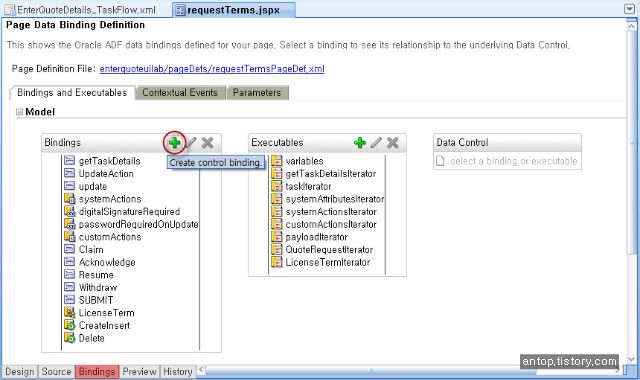Image resolution: width=640 pixels, height=380 pixels.
Task: Click the icon beside payloadIterator
Action: pyautogui.click(x=277, y=237)
